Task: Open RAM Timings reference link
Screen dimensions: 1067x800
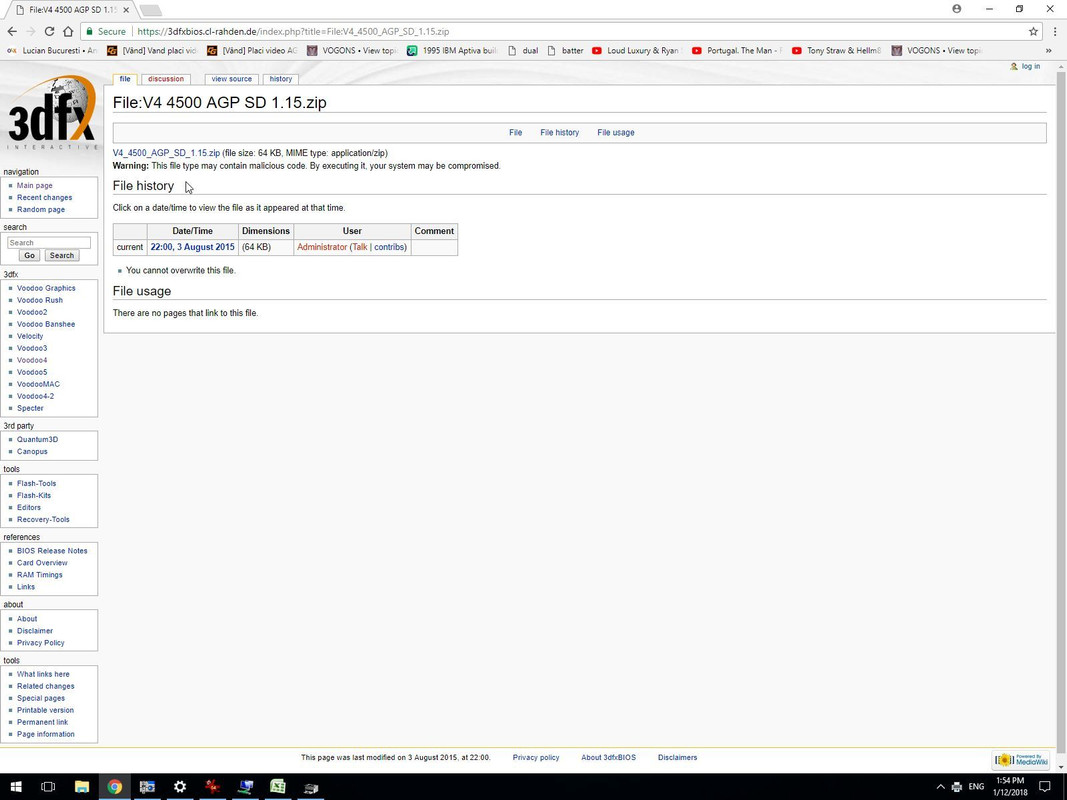Action: [x=39, y=575]
